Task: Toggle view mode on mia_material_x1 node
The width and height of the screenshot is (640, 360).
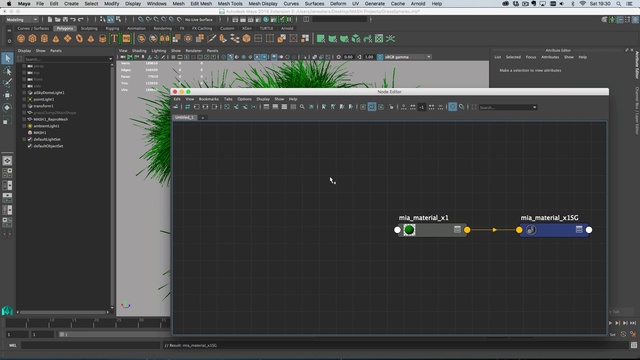Action: point(457,229)
